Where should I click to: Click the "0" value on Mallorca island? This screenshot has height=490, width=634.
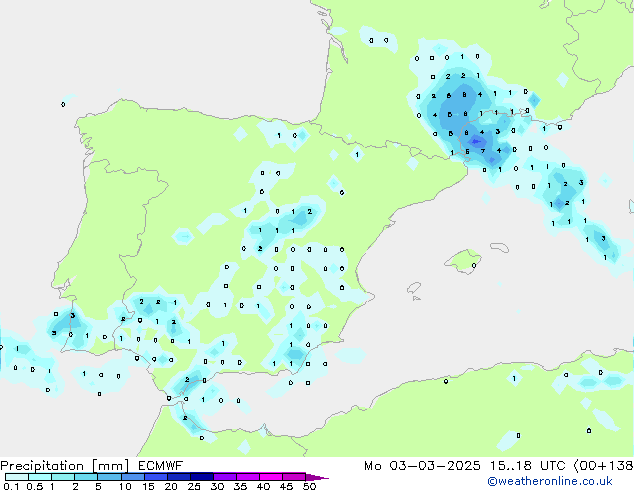(x=474, y=266)
